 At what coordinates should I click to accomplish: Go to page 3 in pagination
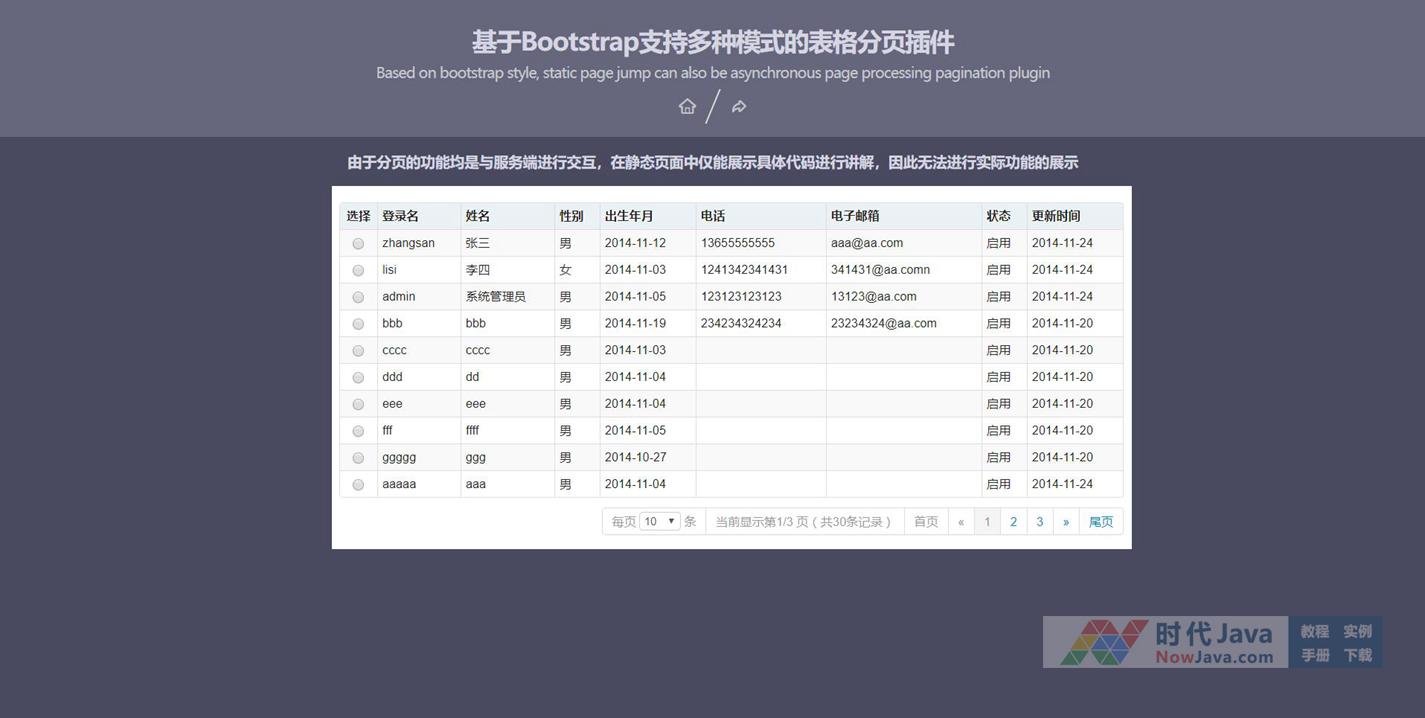(x=1040, y=522)
